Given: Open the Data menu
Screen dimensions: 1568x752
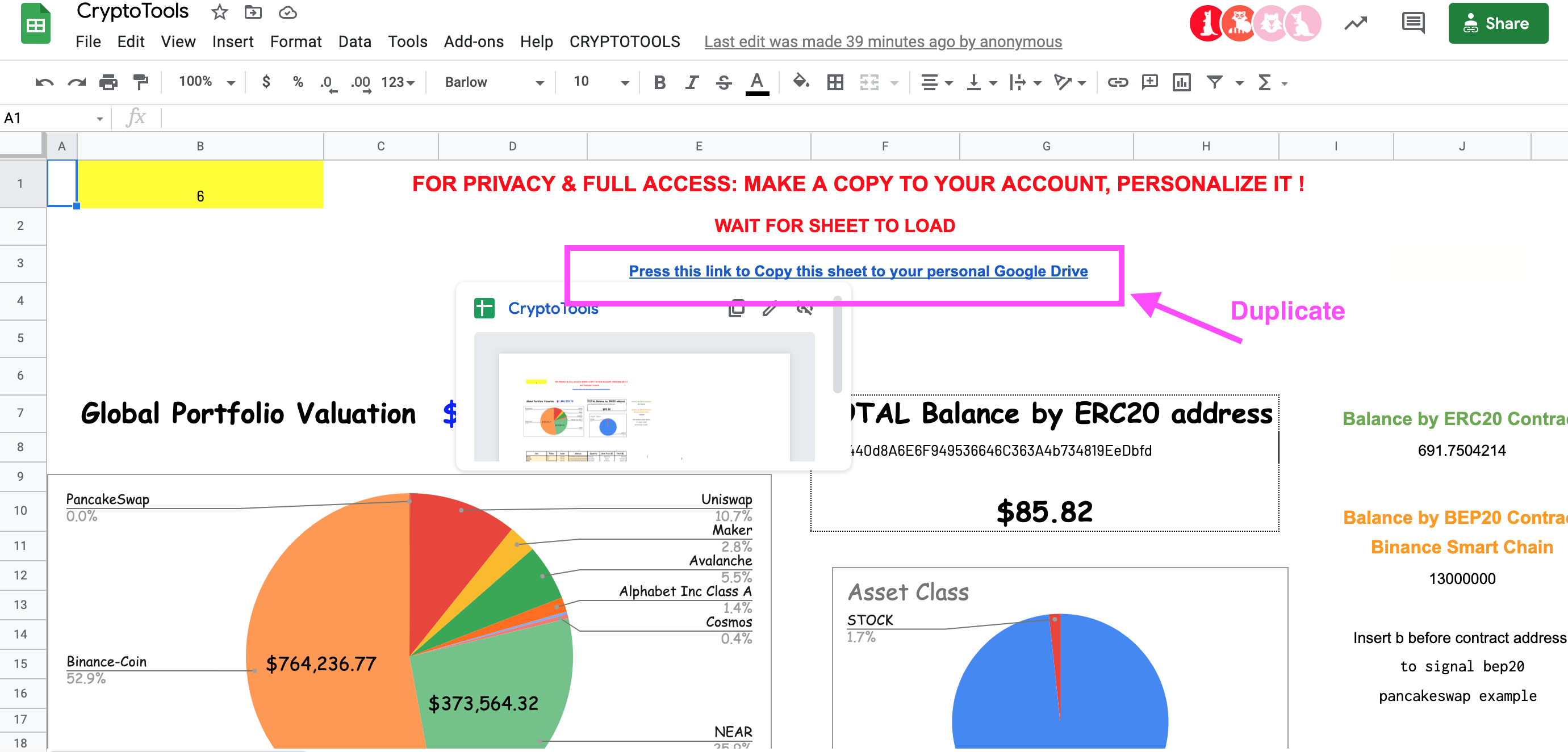Looking at the screenshot, I should (355, 41).
